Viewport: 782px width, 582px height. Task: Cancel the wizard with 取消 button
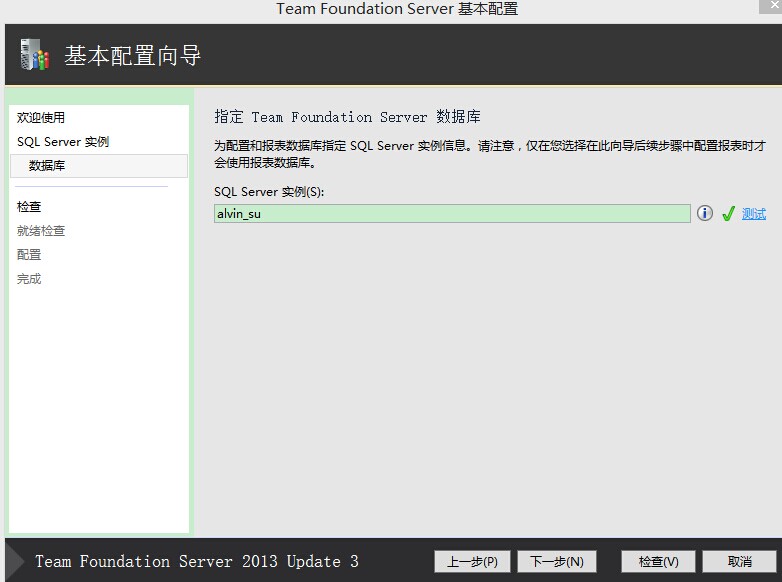coord(739,562)
